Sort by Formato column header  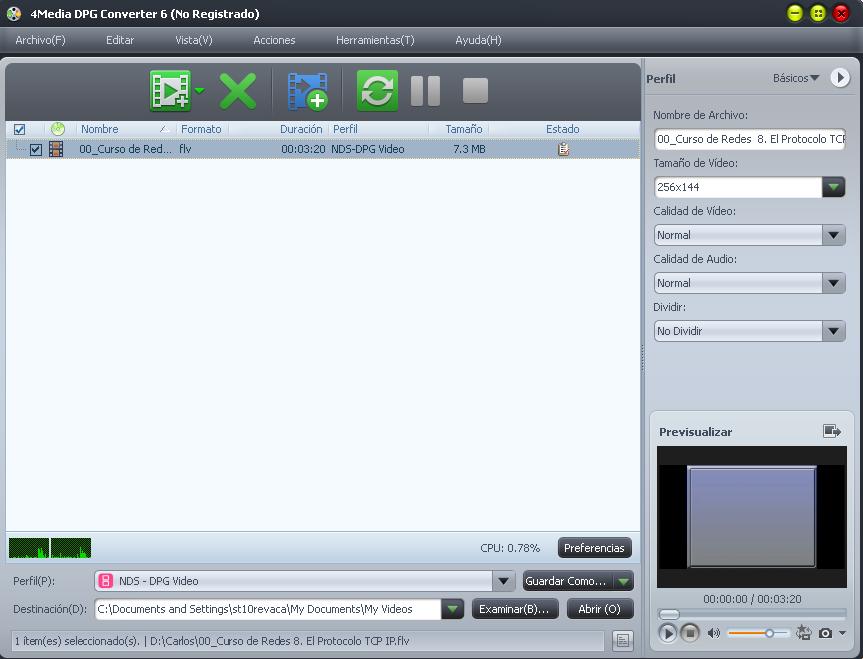201,129
